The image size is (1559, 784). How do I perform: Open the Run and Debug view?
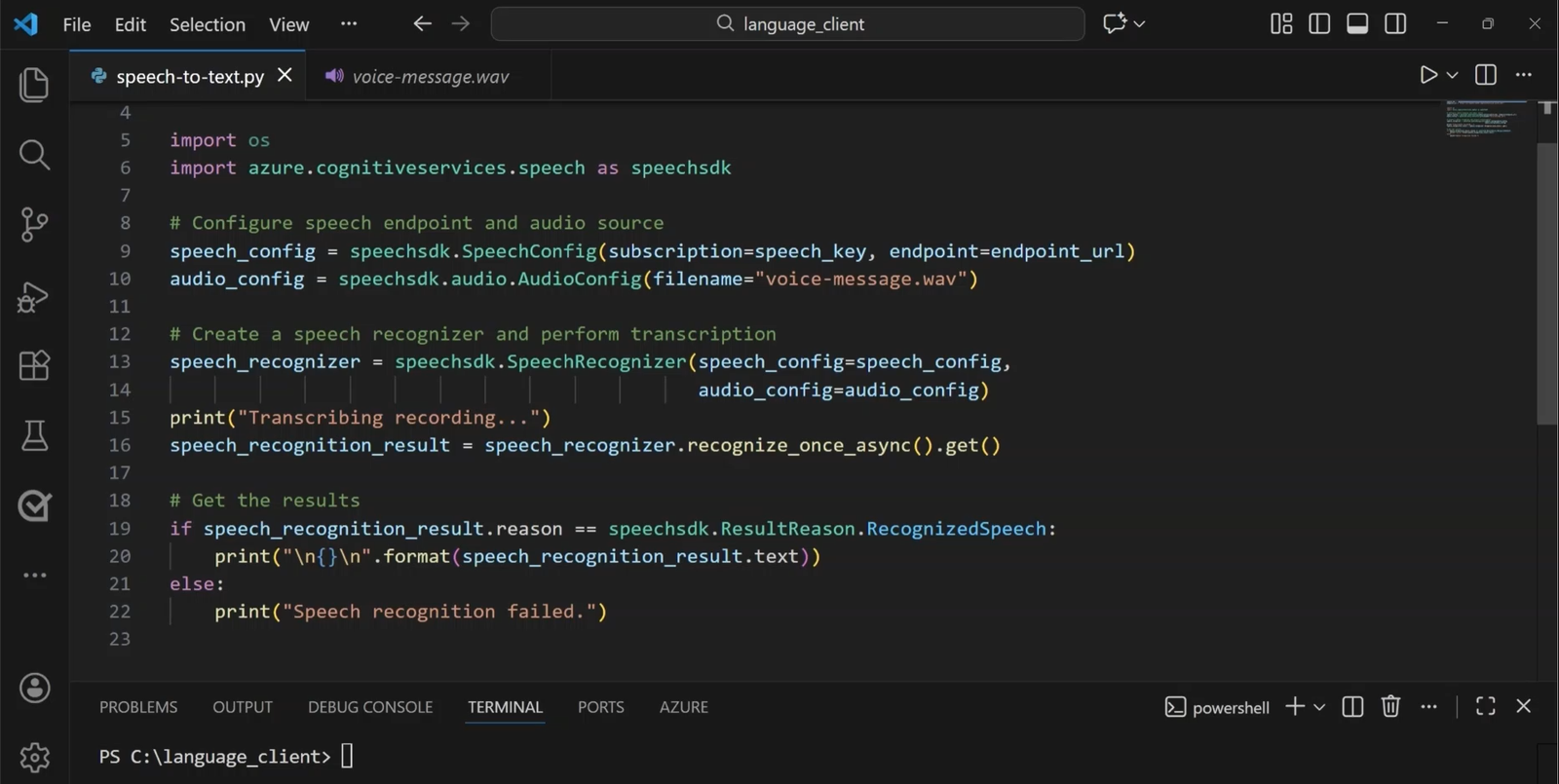pyautogui.click(x=34, y=296)
